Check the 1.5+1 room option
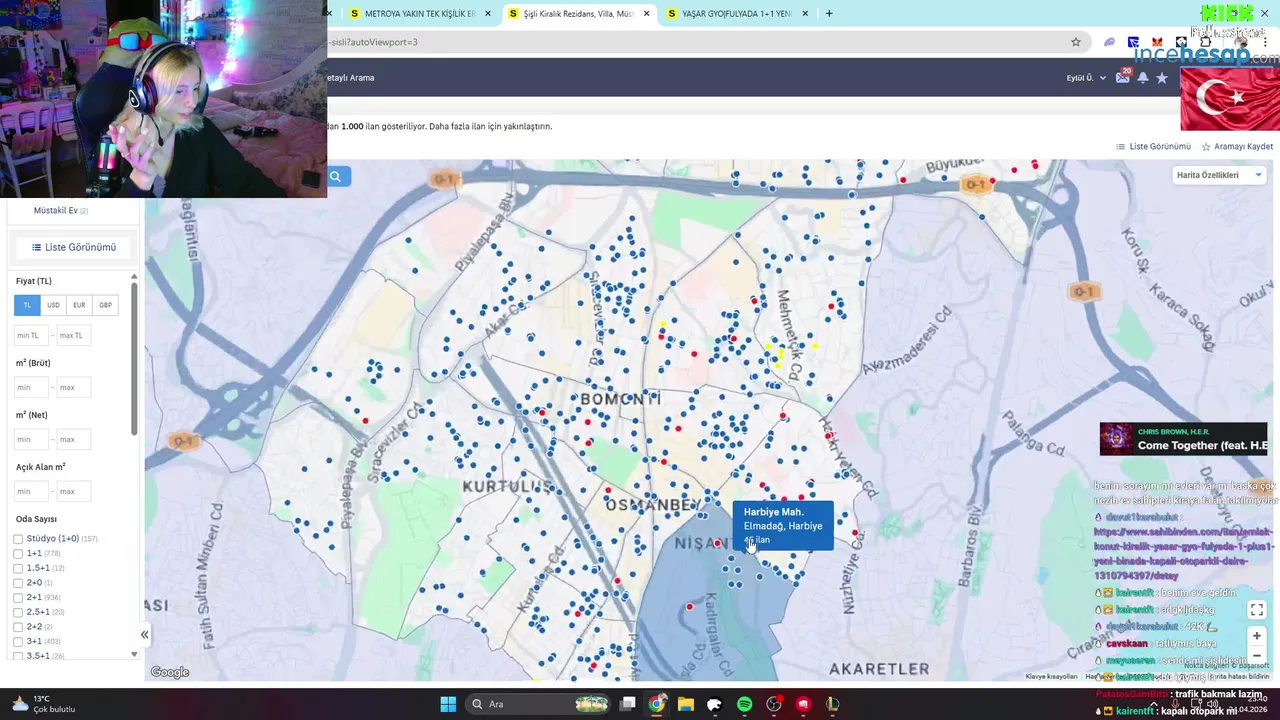Image resolution: width=1280 pixels, height=720 pixels. click(x=18, y=568)
